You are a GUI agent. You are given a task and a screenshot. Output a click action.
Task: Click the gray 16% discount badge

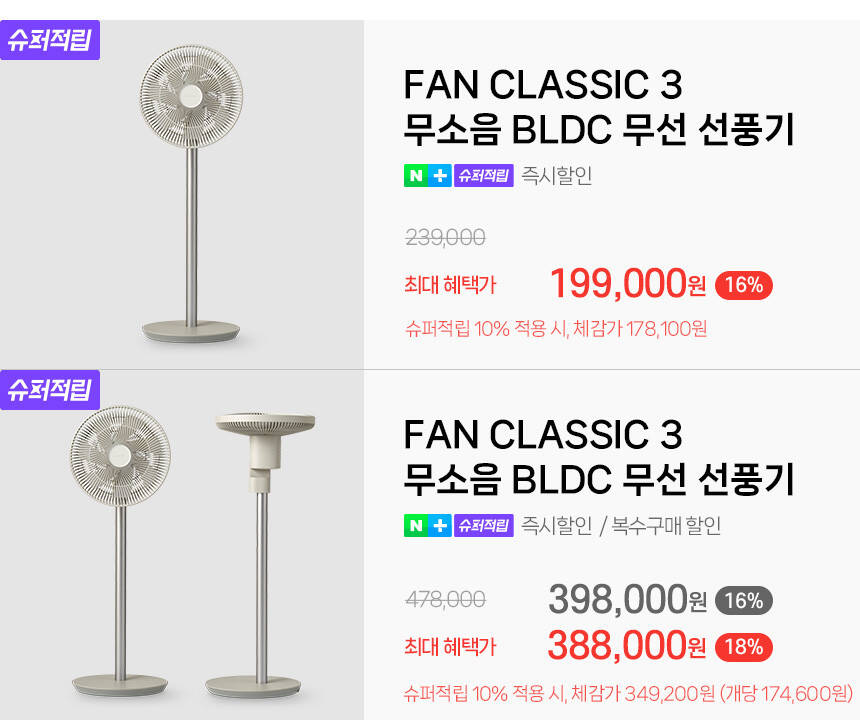(x=743, y=601)
